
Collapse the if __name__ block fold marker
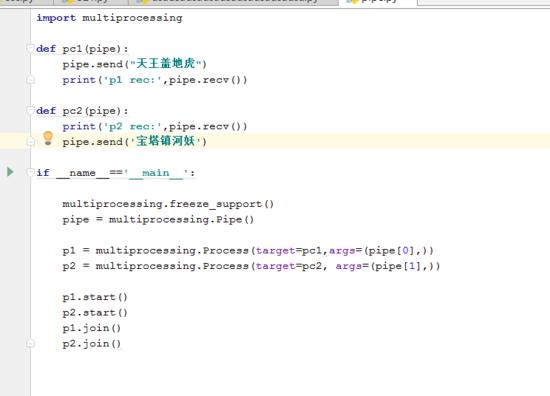(31, 172)
